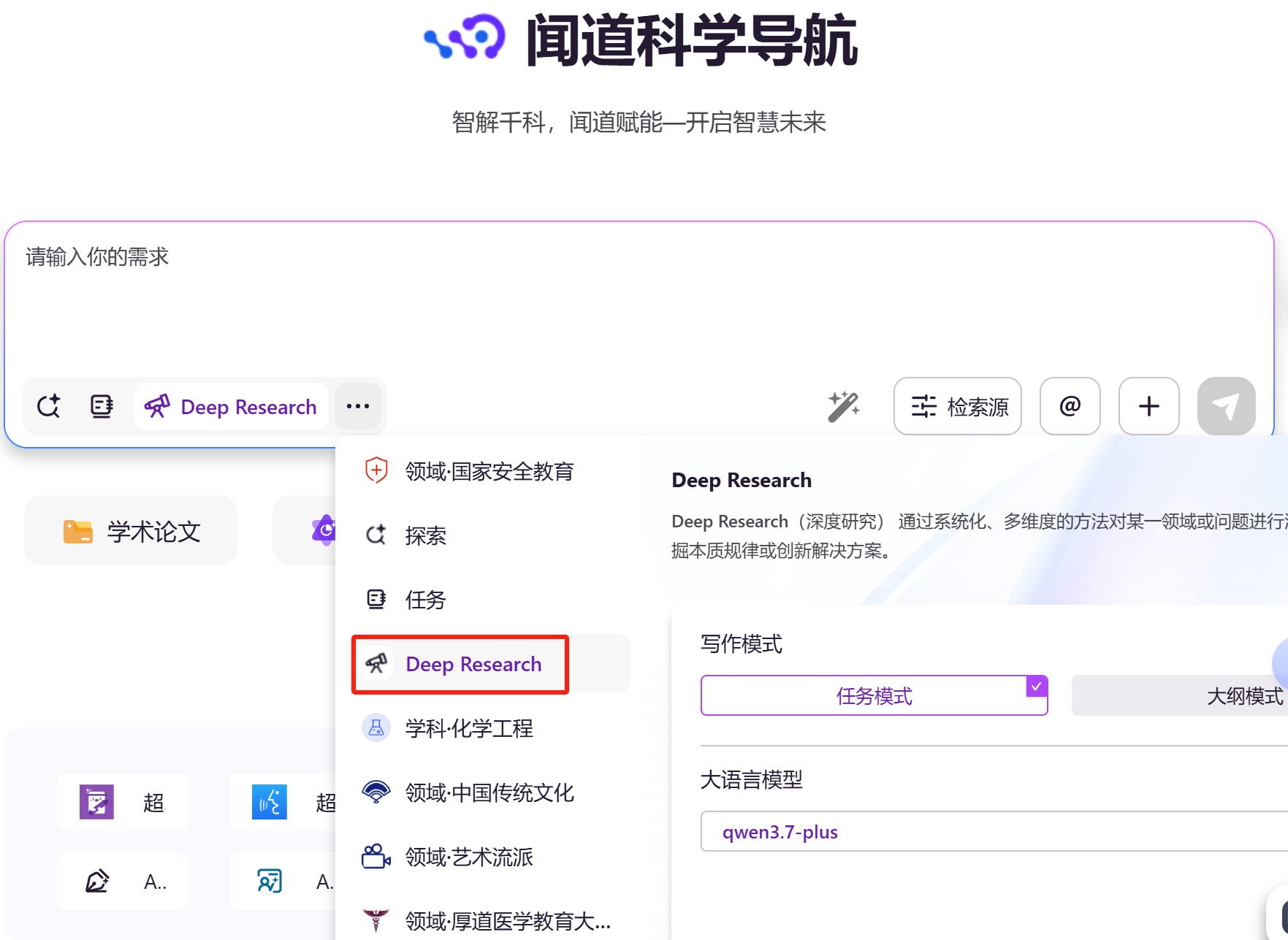1288x940 pixels.
Task: Choose 学科·化学工程 from the mode menu
Action: (490, 728)
